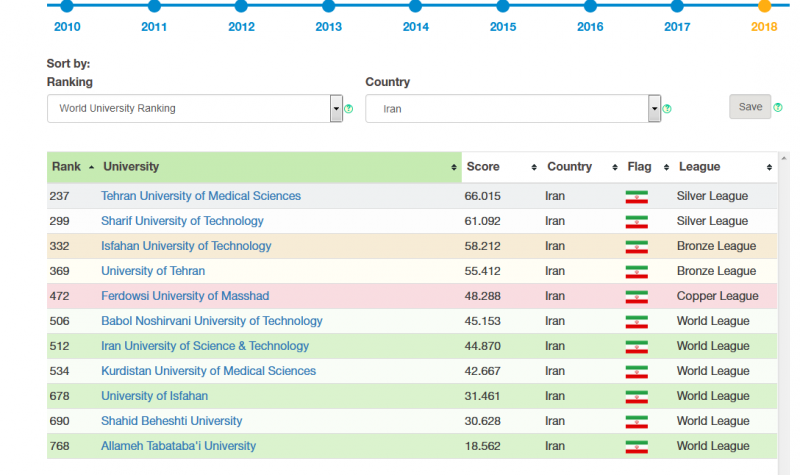Click Iran flag in Babol Noshirvani row

coord(636,322)
